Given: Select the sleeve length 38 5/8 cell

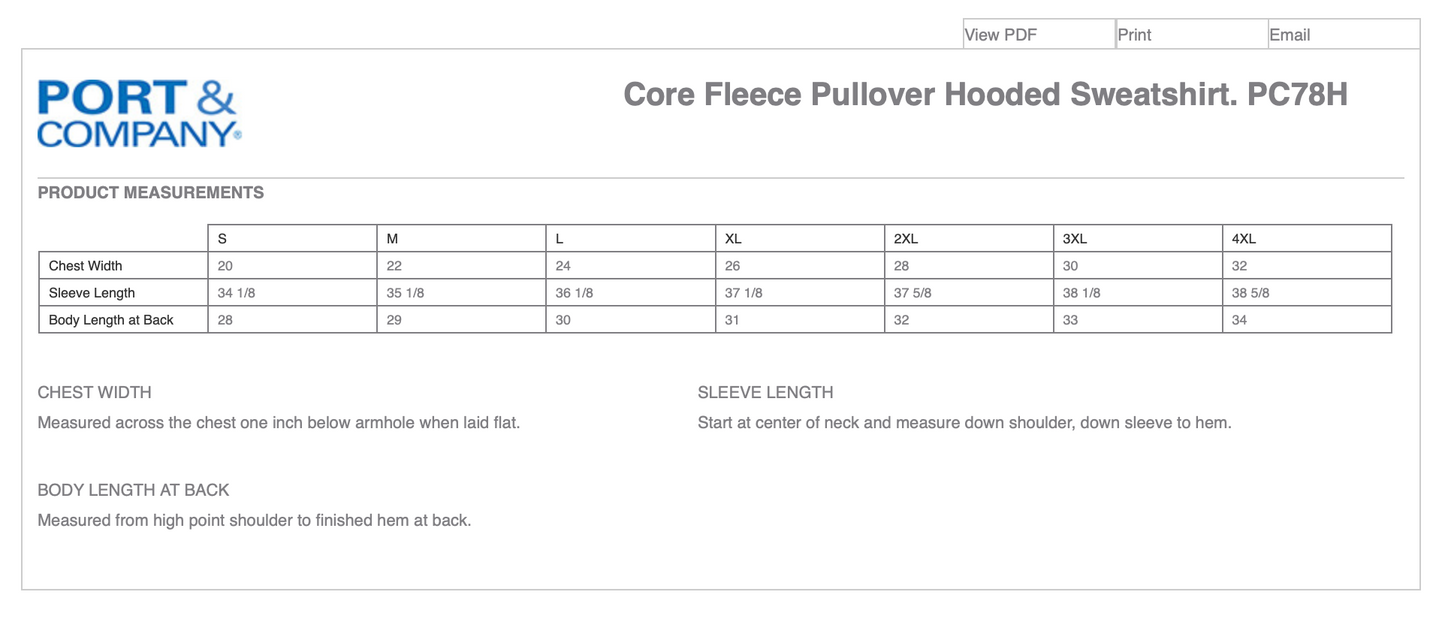Looking at the screenshot, I should [x=1252, y=292].
